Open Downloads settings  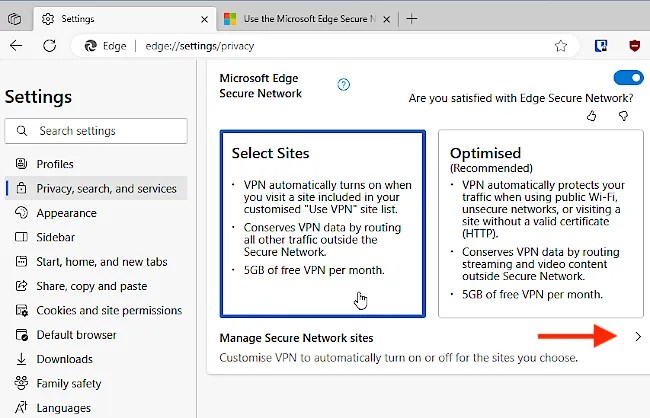[96, 359]
